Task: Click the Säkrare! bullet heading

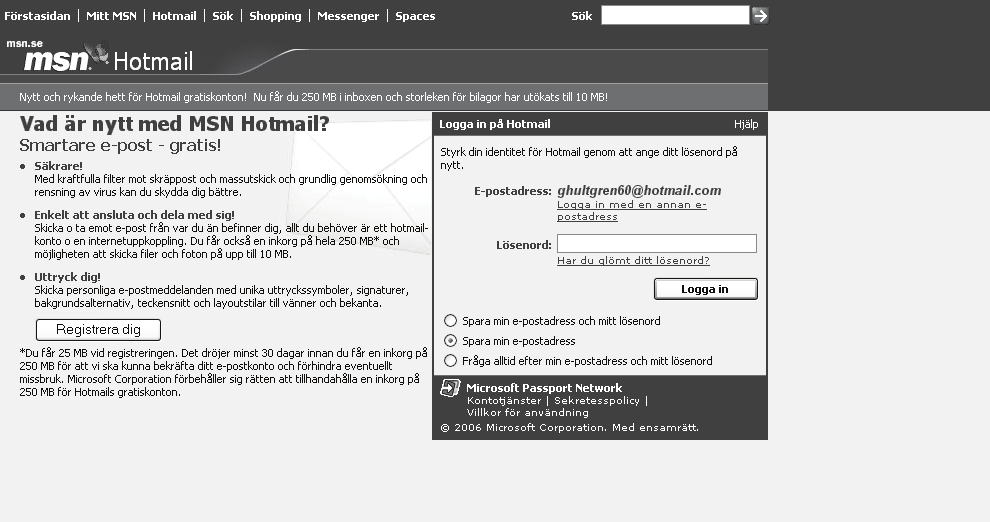Action: pyautogui.click(x=58, y=166)
